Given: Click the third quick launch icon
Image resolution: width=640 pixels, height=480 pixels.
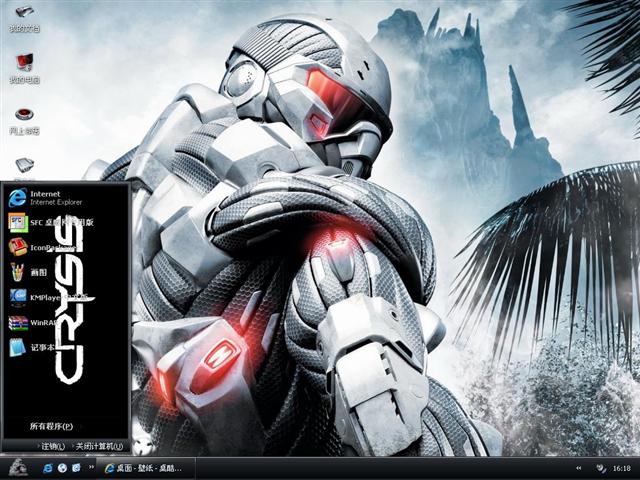Looking at the screenshot, I should [76, 468].
